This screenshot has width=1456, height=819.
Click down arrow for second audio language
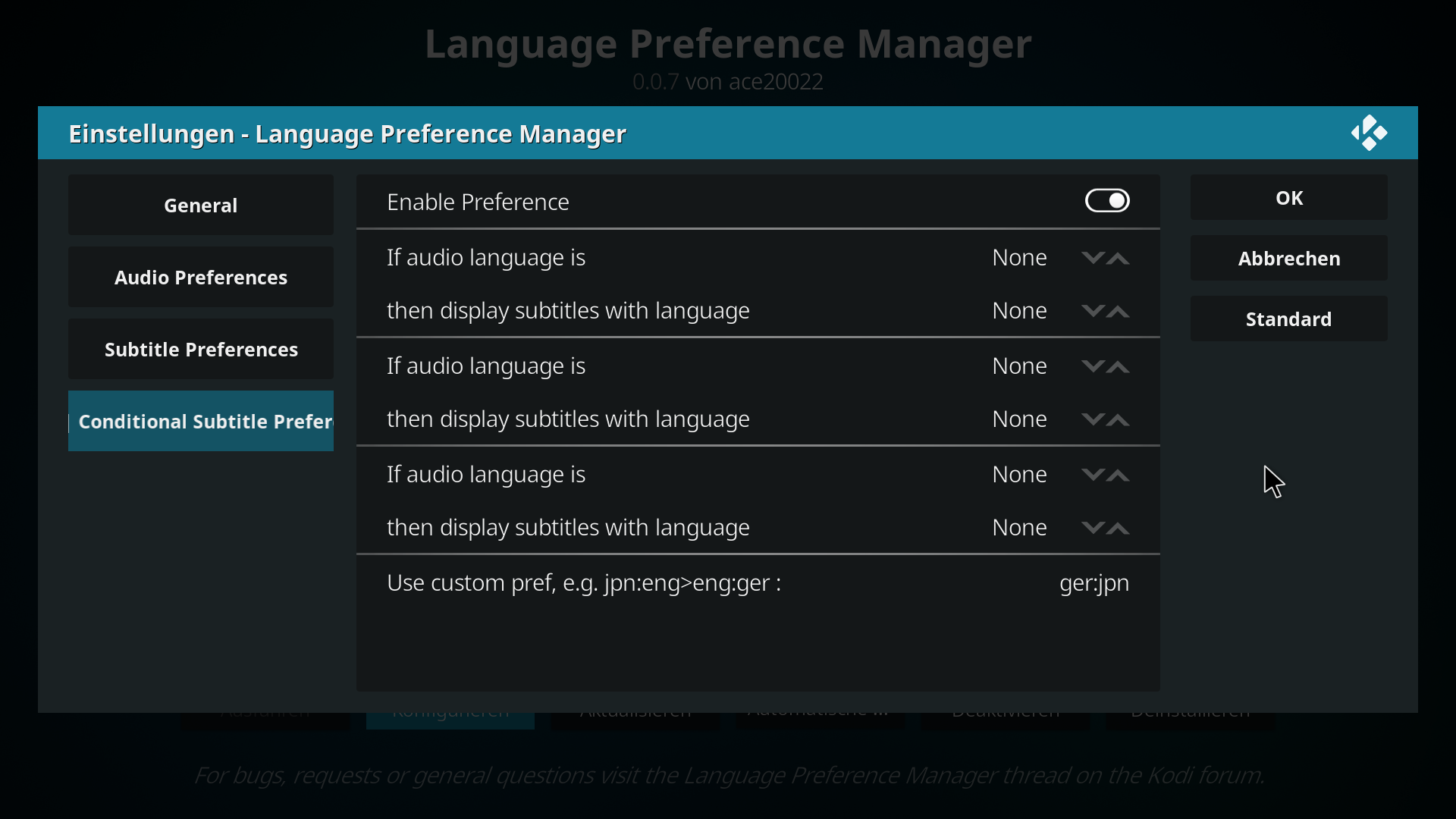pyautogui.click(x=1093, y=366)
